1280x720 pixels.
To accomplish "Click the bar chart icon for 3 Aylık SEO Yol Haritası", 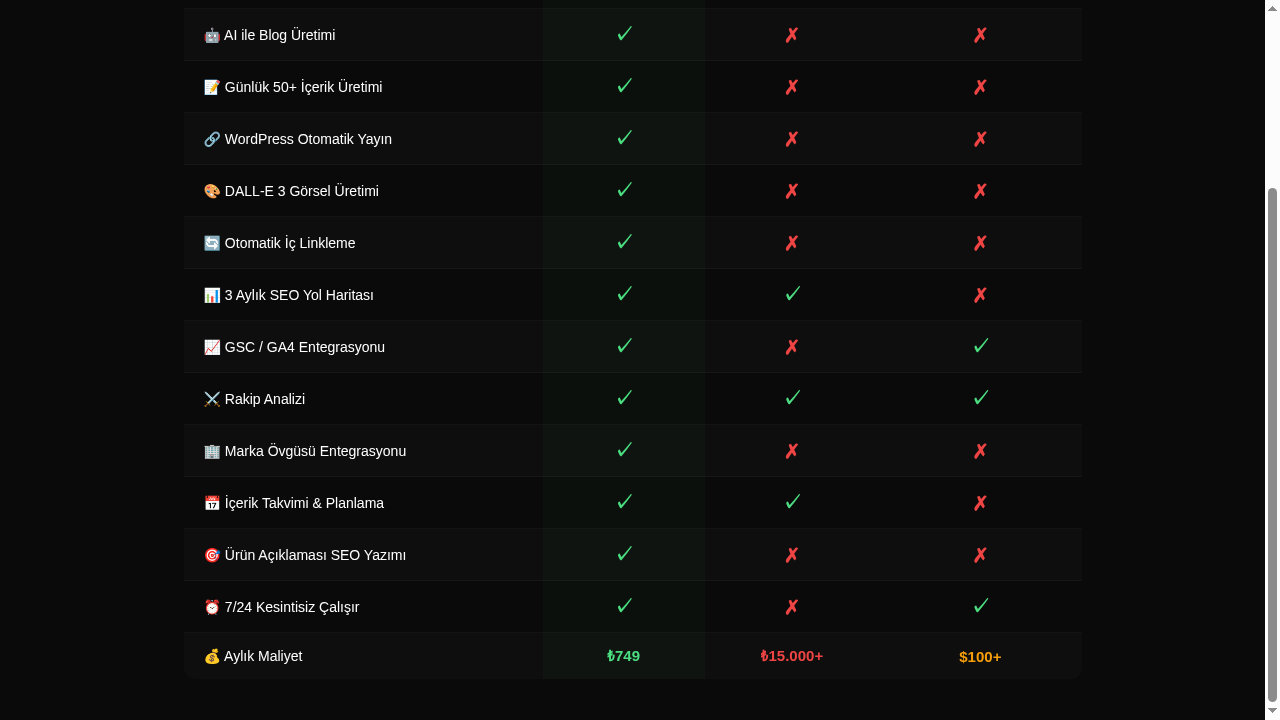I will click(x=212, y=295).
